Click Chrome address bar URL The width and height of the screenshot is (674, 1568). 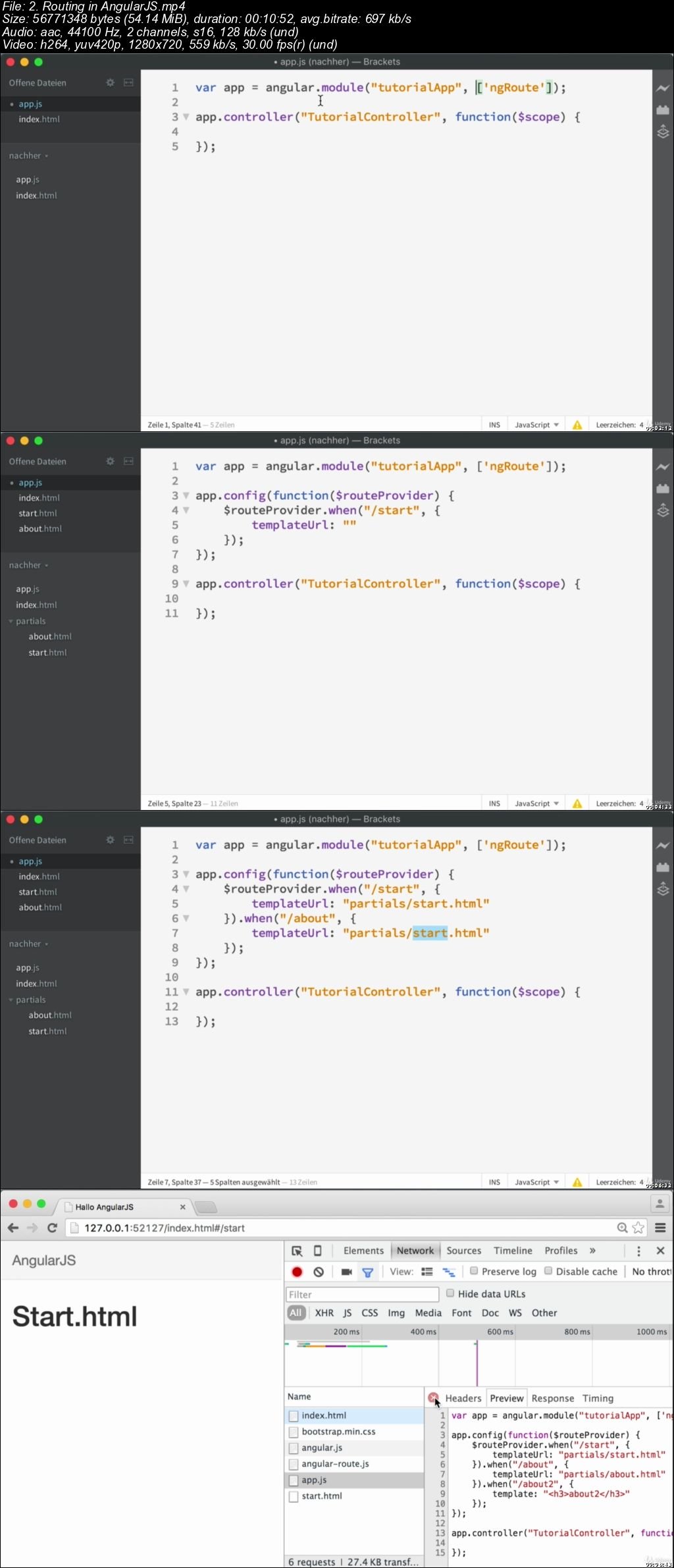click(165, 1228)
